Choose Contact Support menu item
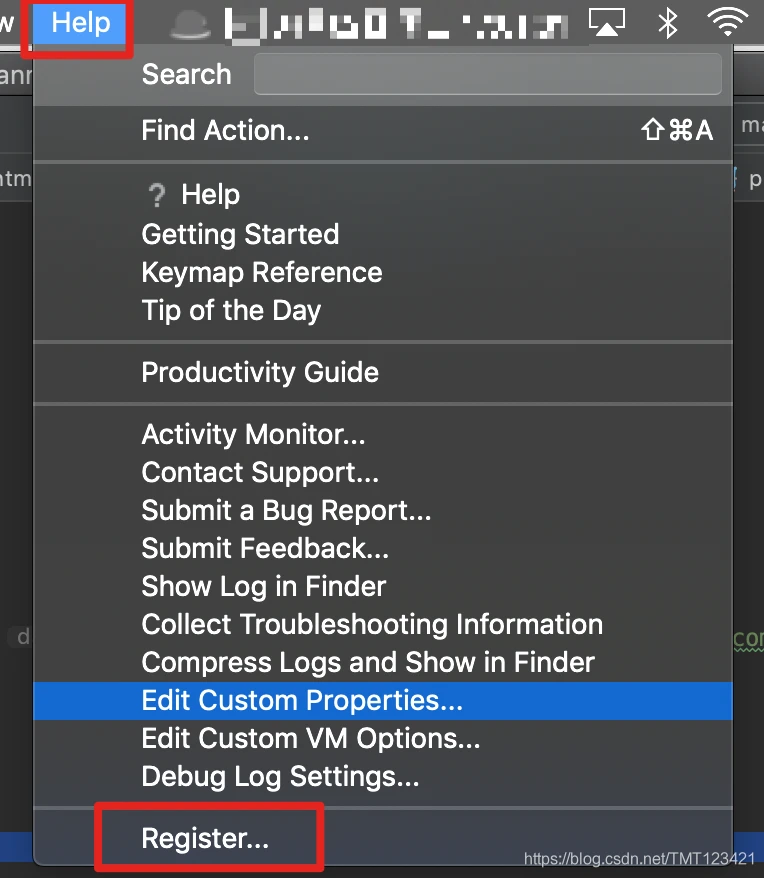 [x=260, y=472]
